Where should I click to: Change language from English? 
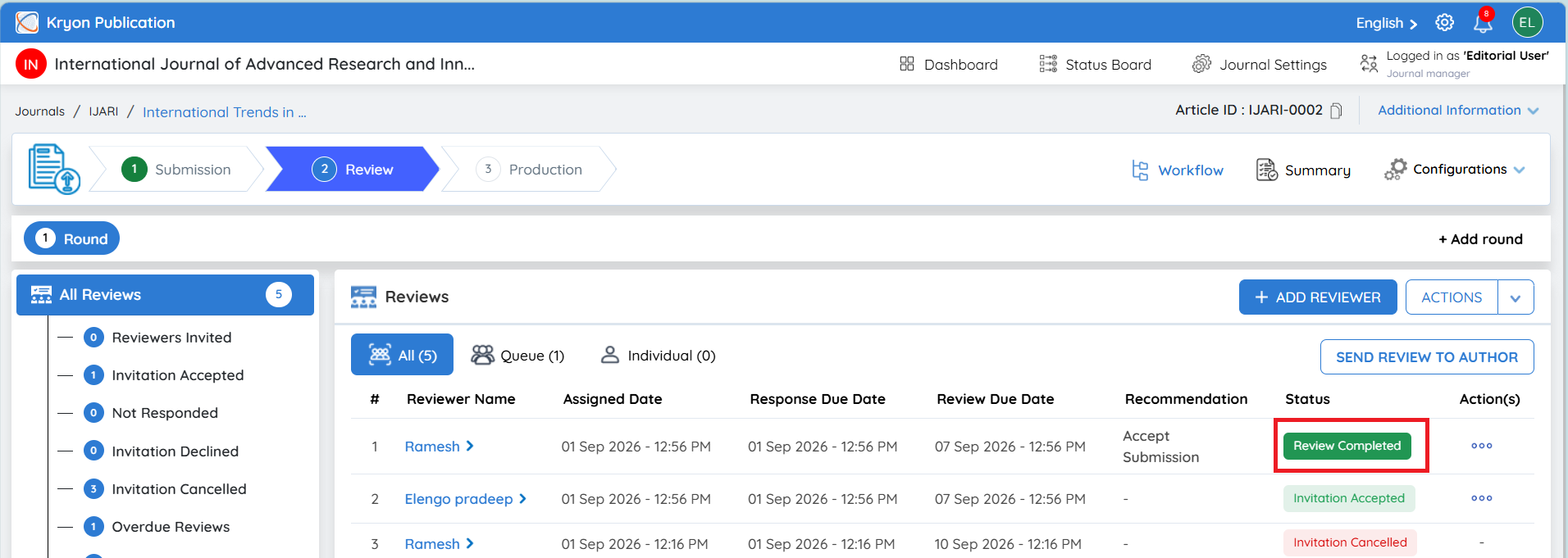pyautogui.click(x=1387, y=23)
